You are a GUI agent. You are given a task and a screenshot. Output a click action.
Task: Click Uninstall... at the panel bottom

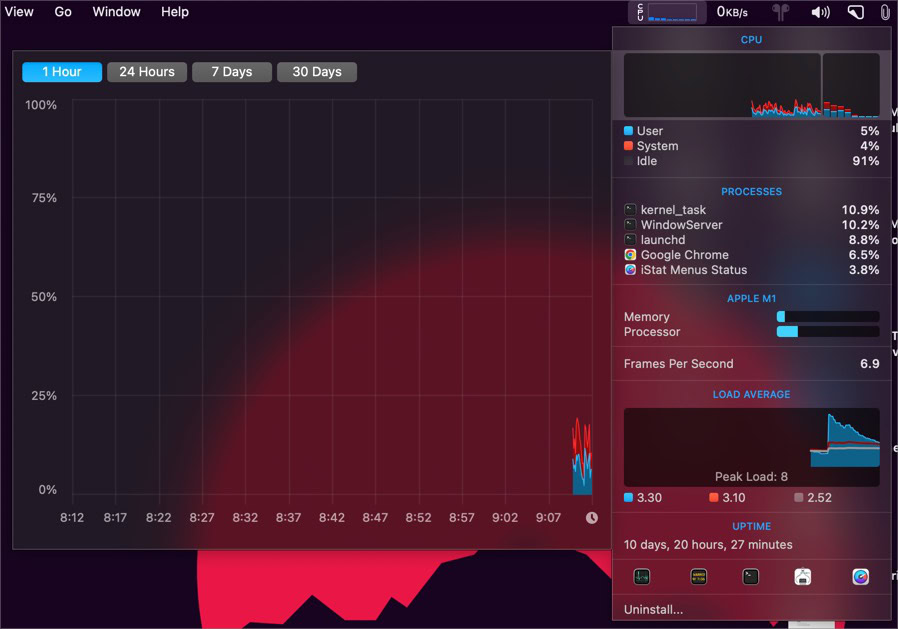pos(653,610)
